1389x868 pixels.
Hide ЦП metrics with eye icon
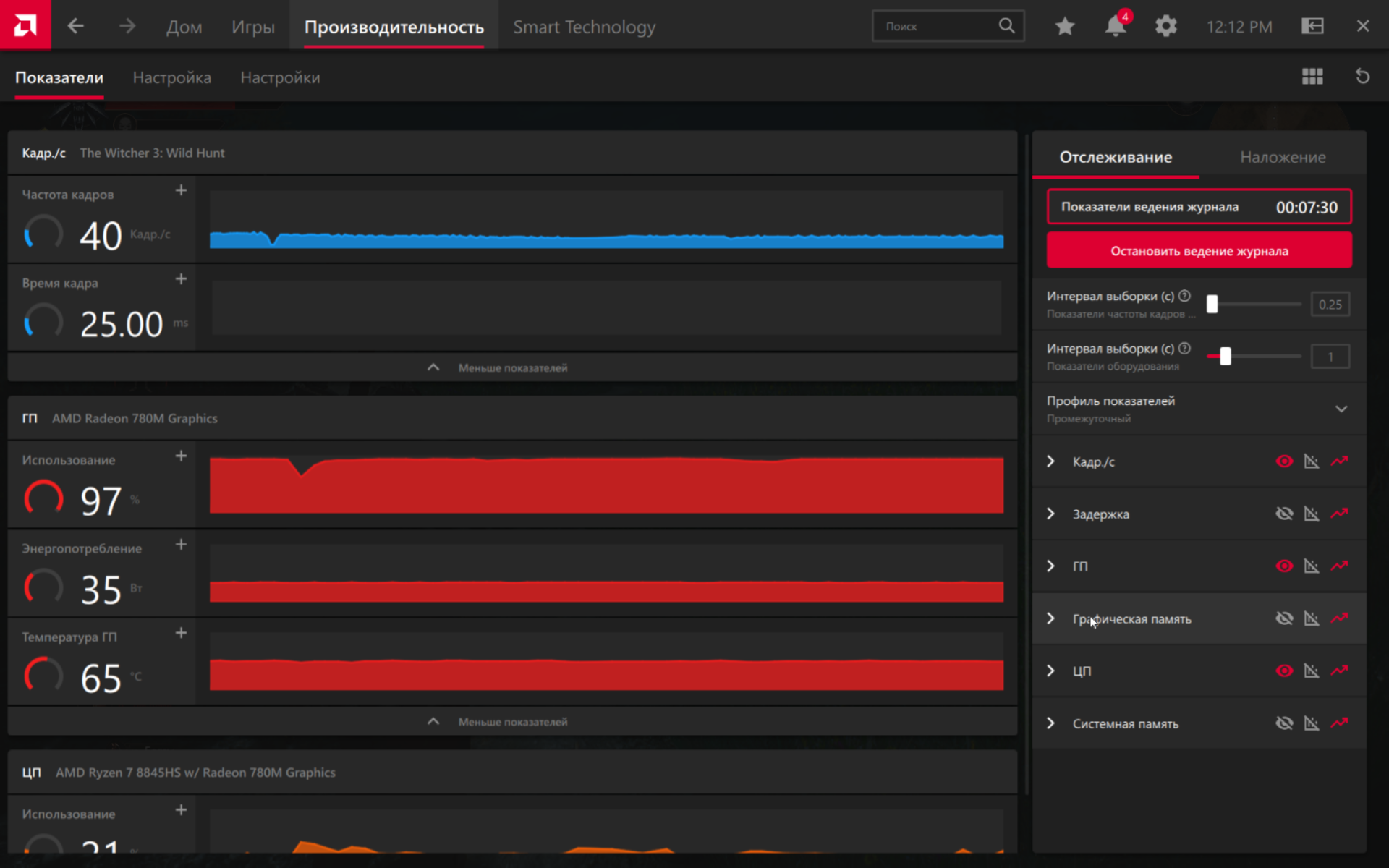click(1284, 671)
